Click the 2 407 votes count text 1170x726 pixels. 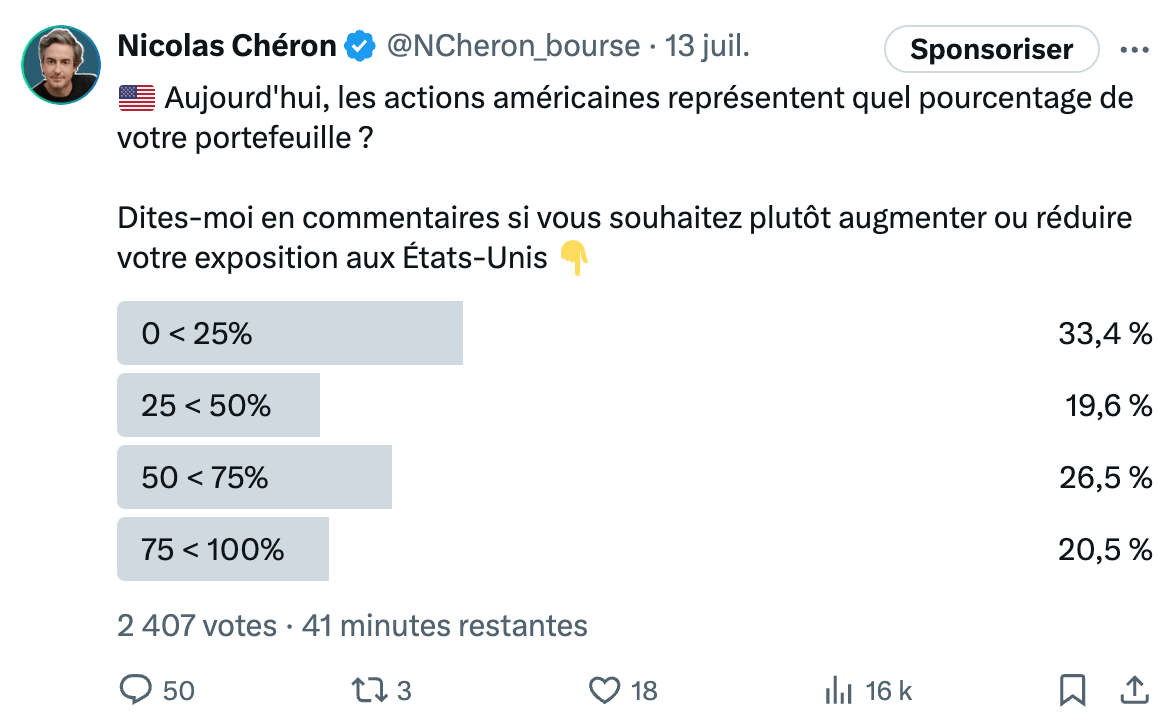(x=197, y=625)
